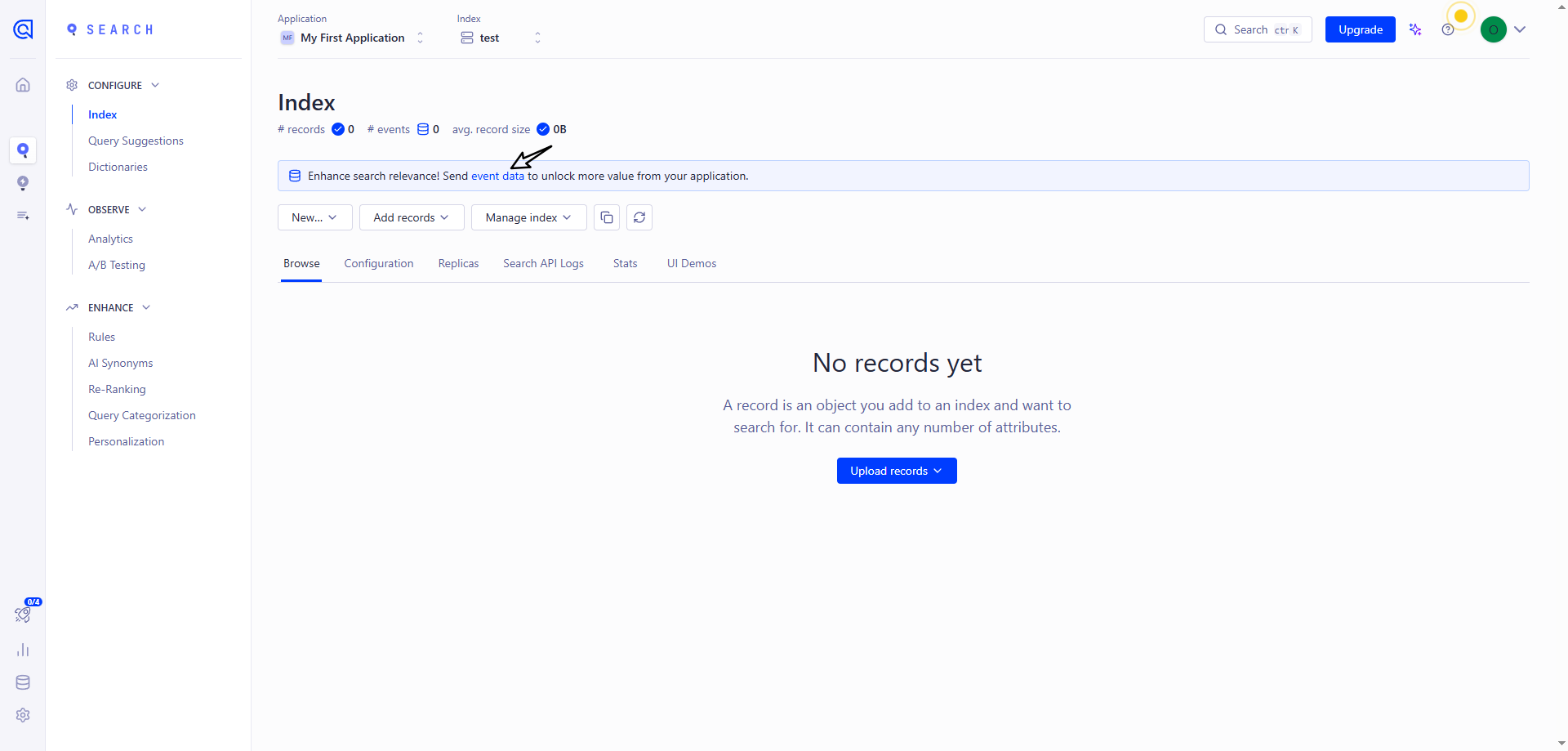Open the bar chart usage icon
This screenshot has height=751, width=1568.
coord(23,650)
